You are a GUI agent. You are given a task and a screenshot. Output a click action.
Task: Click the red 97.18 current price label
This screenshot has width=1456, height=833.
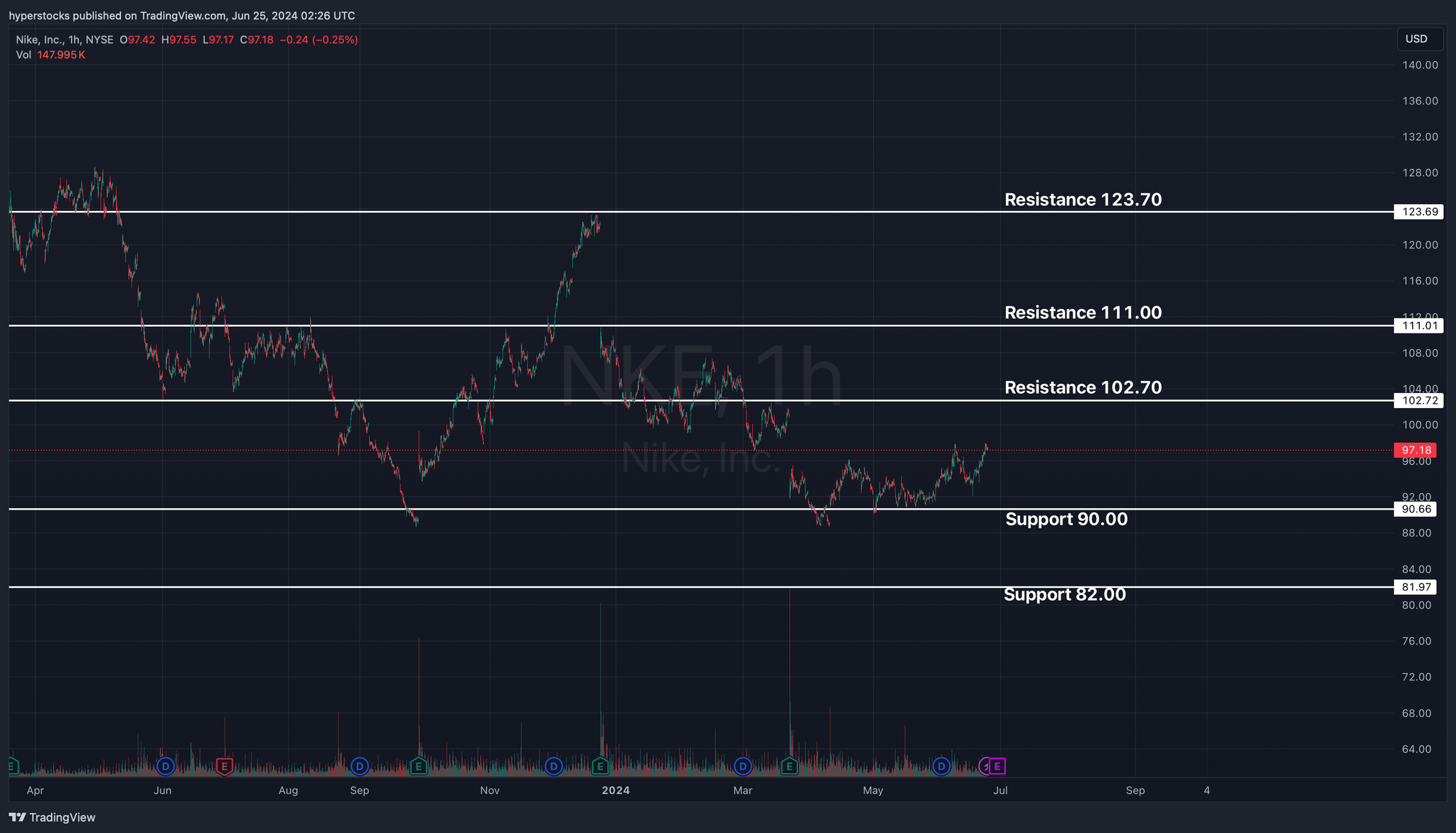point(1415,450)
